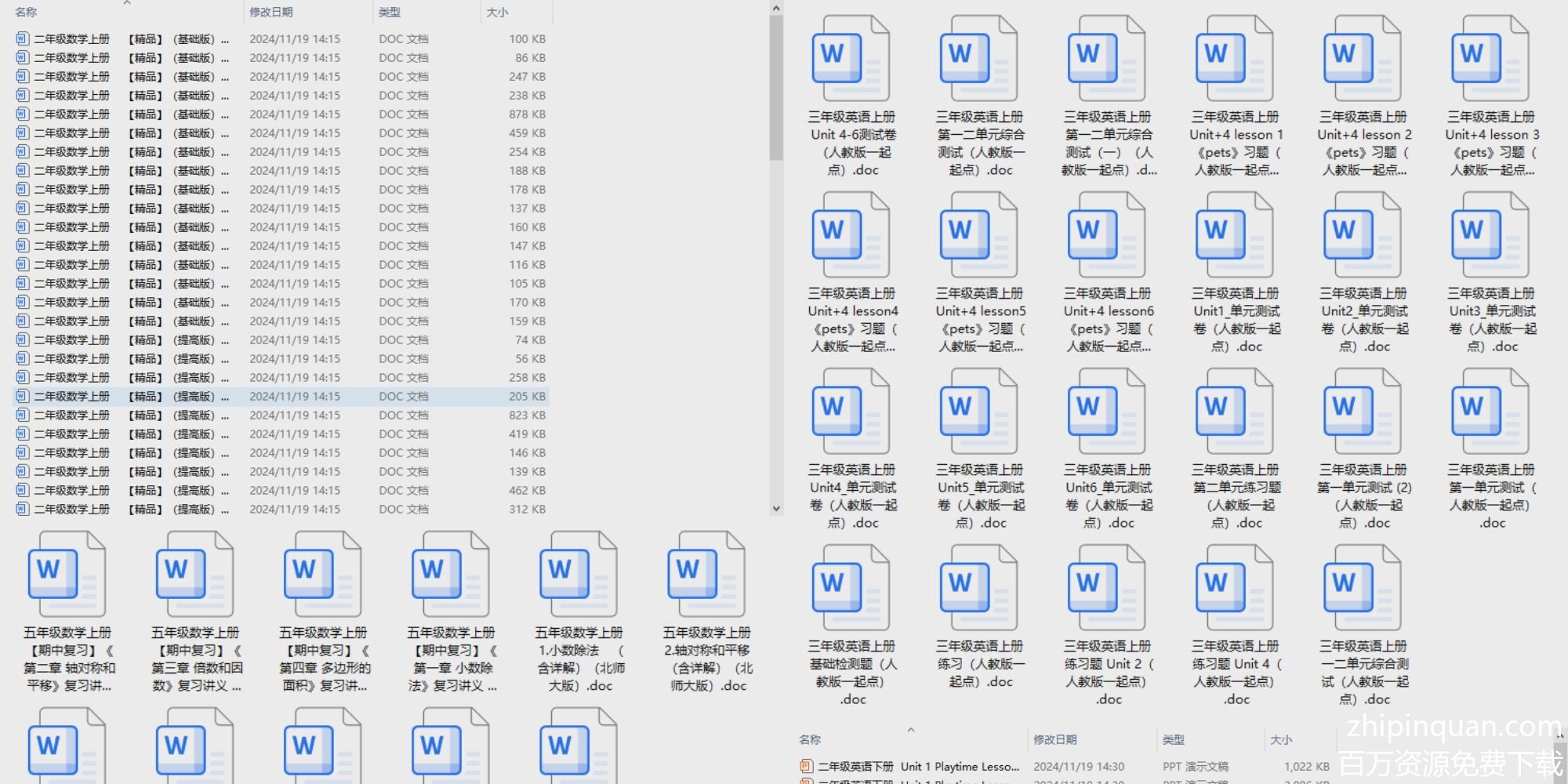Click 名称 header in the PPT list
The width and height of the screenshot is (1568, 784).
pos(810,739)
